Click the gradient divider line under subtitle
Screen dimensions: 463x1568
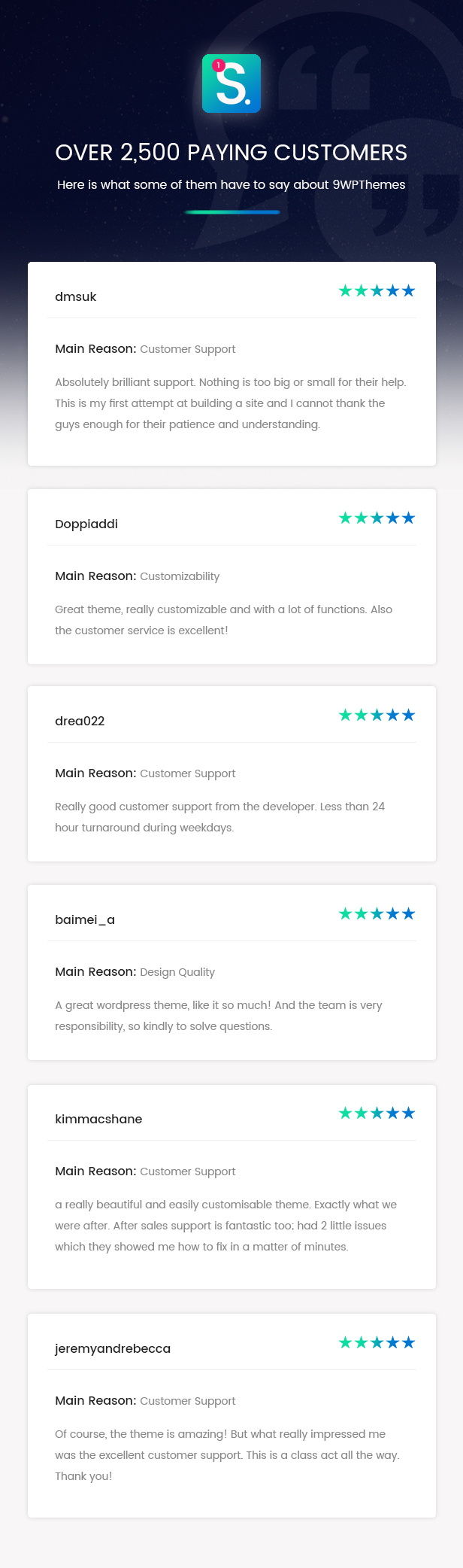point(231,212)
